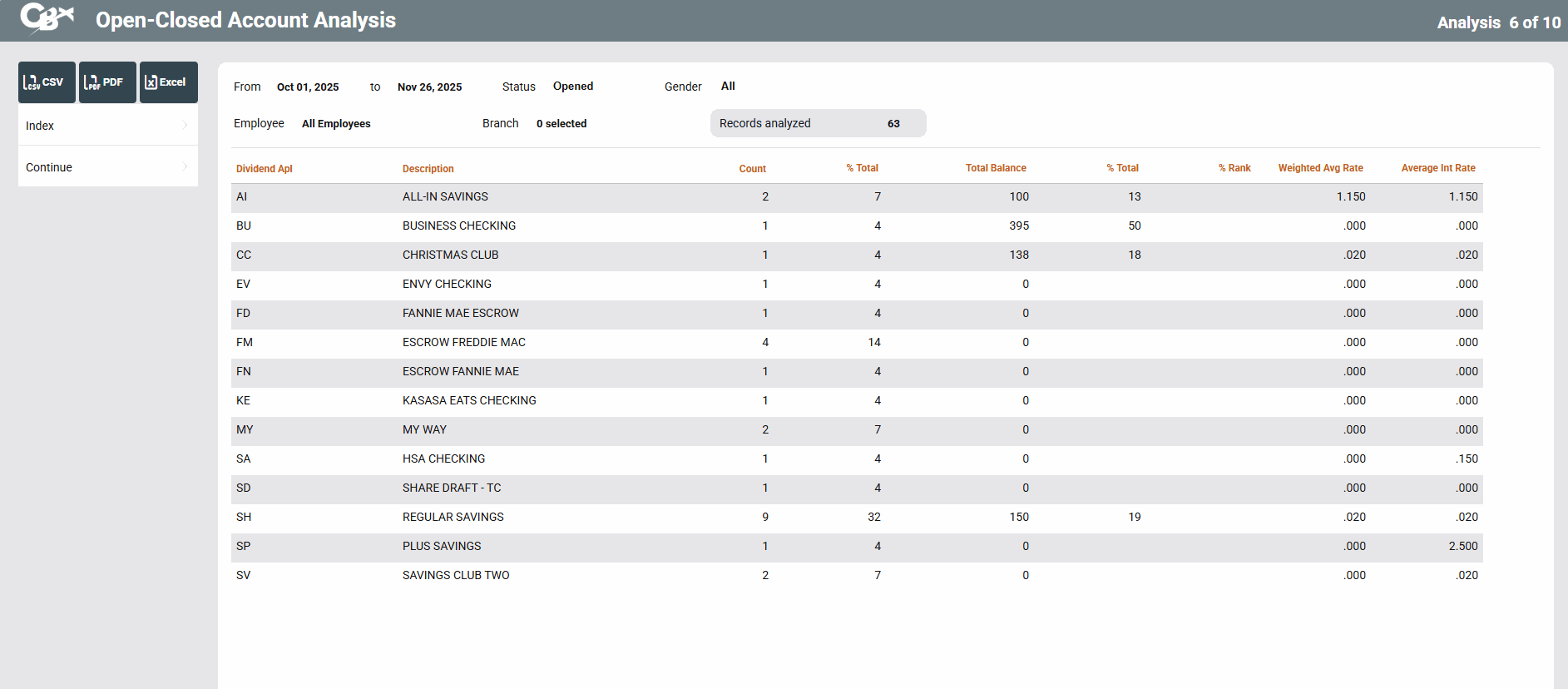Screen dimensions: 1568x689
Task: Sort by Weighted Avg Rate header
Action: [x=1320, y=168]
